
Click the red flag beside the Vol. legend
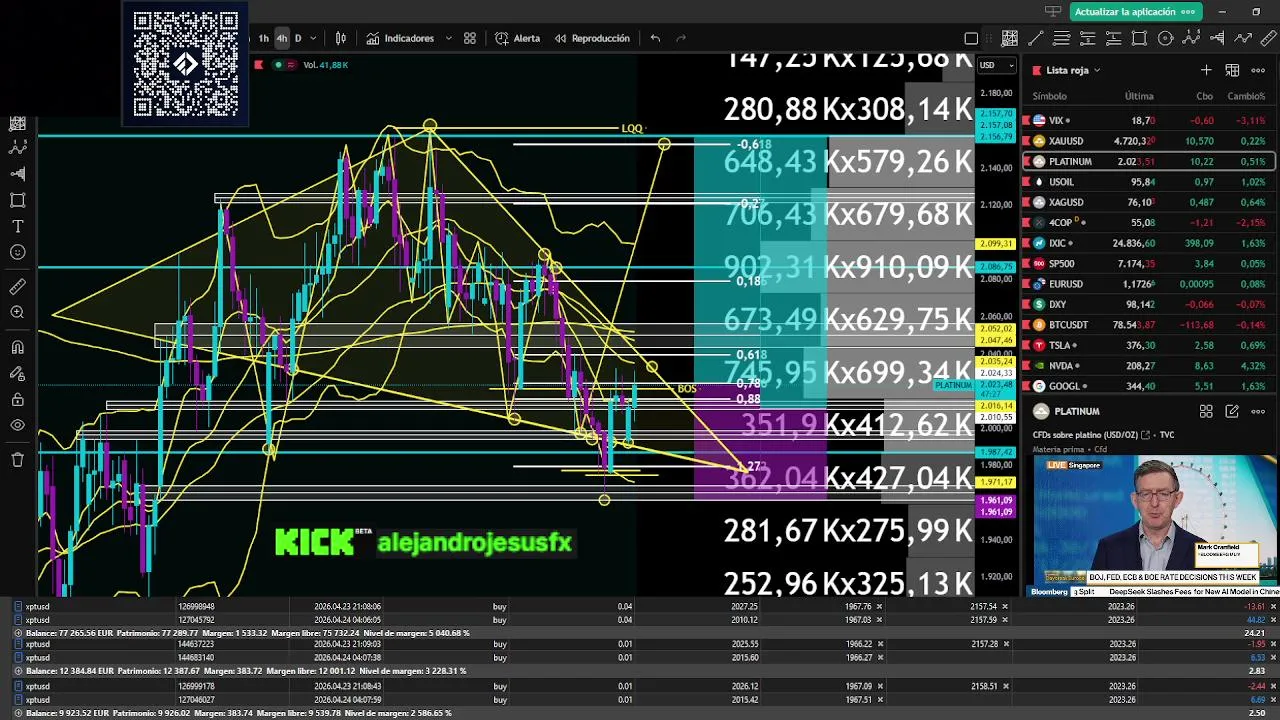[259, 65]
